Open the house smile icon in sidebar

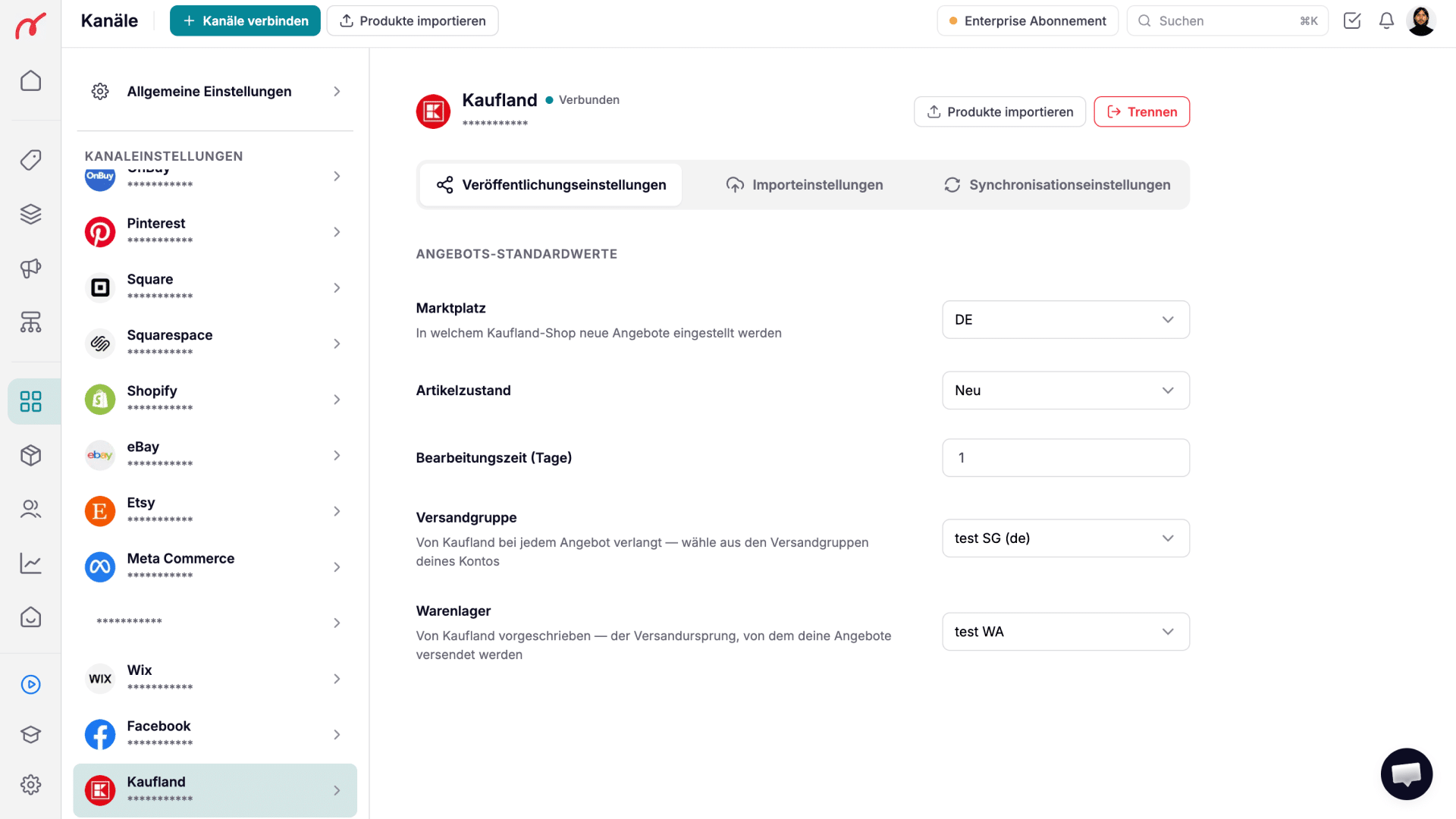pos(30,617)
